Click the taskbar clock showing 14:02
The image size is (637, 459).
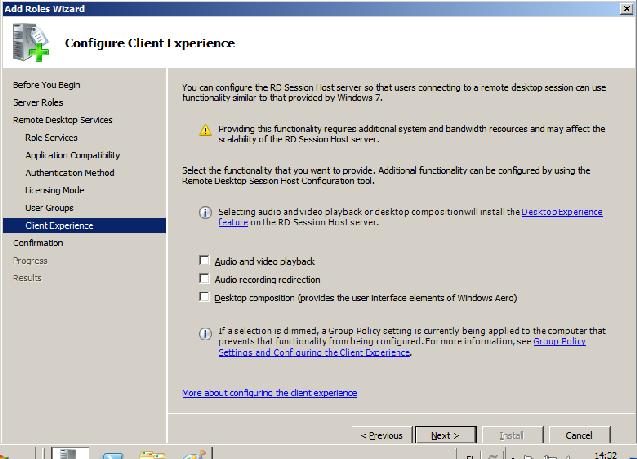(x=606, y=455)
